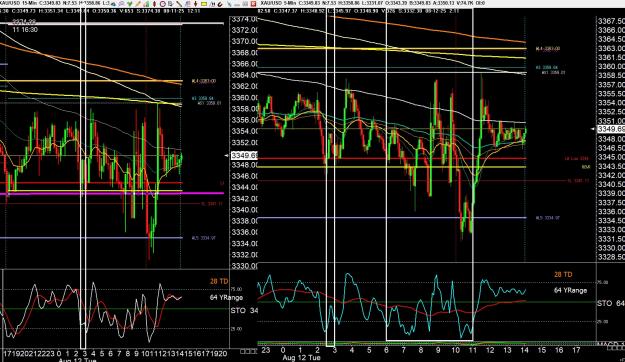This screenshot has height=362, width=625.
Task: Click the 3367.50 price on right axis
Action: point(611,21)
